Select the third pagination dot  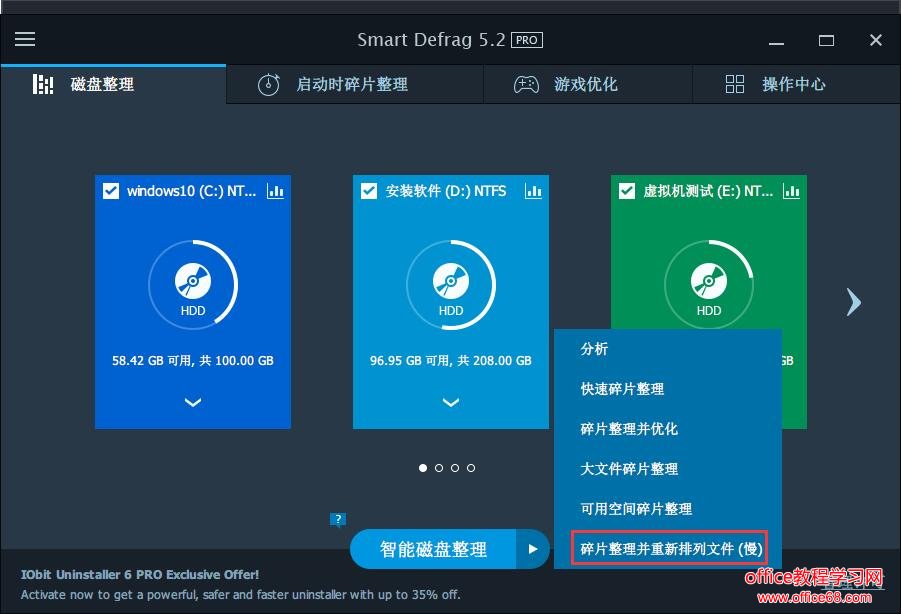455,468
